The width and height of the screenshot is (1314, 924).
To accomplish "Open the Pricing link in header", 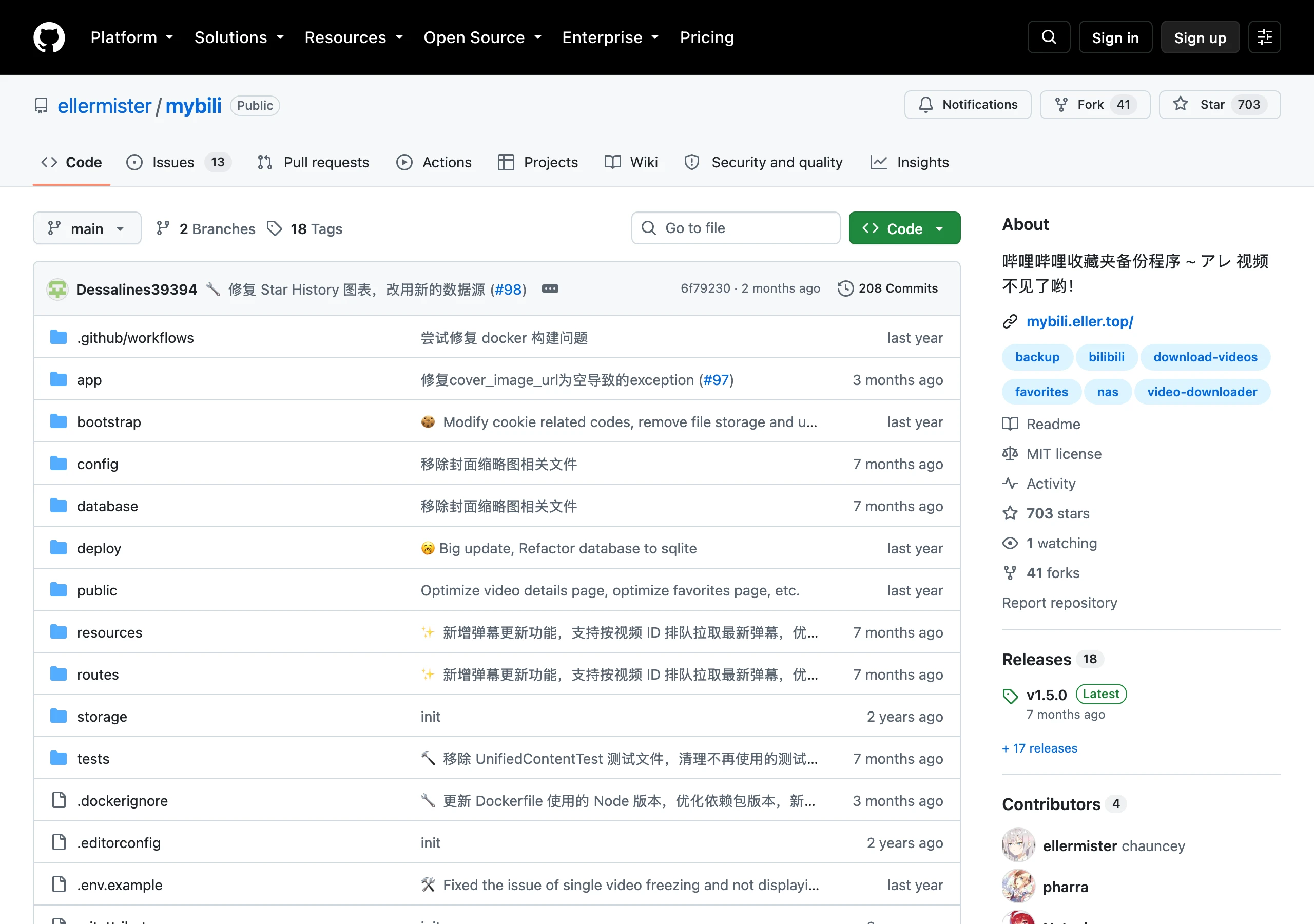I will pyautogui.click(x=707, y=37).
